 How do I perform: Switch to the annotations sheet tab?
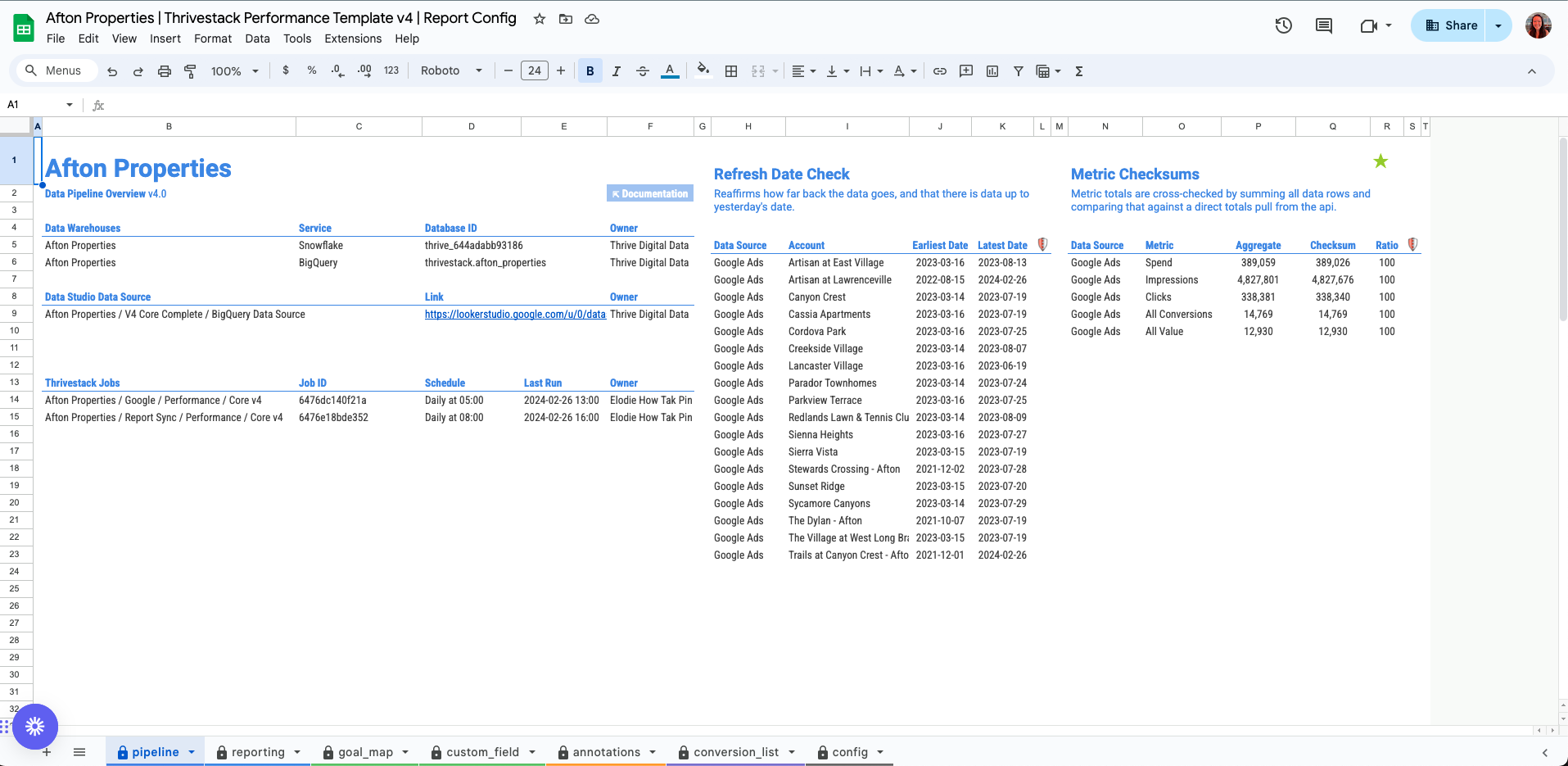[x=606, y=752]
